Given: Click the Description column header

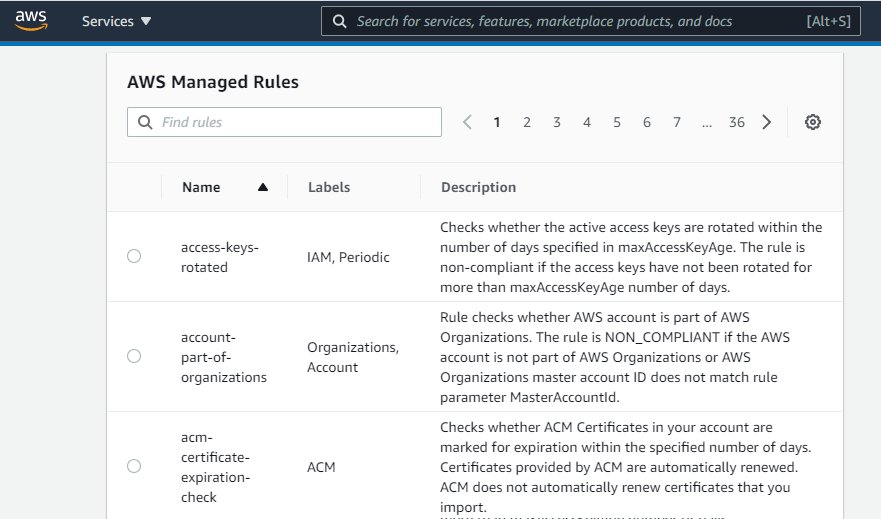Looking at the screenshot, I should [x=478, y=187].
